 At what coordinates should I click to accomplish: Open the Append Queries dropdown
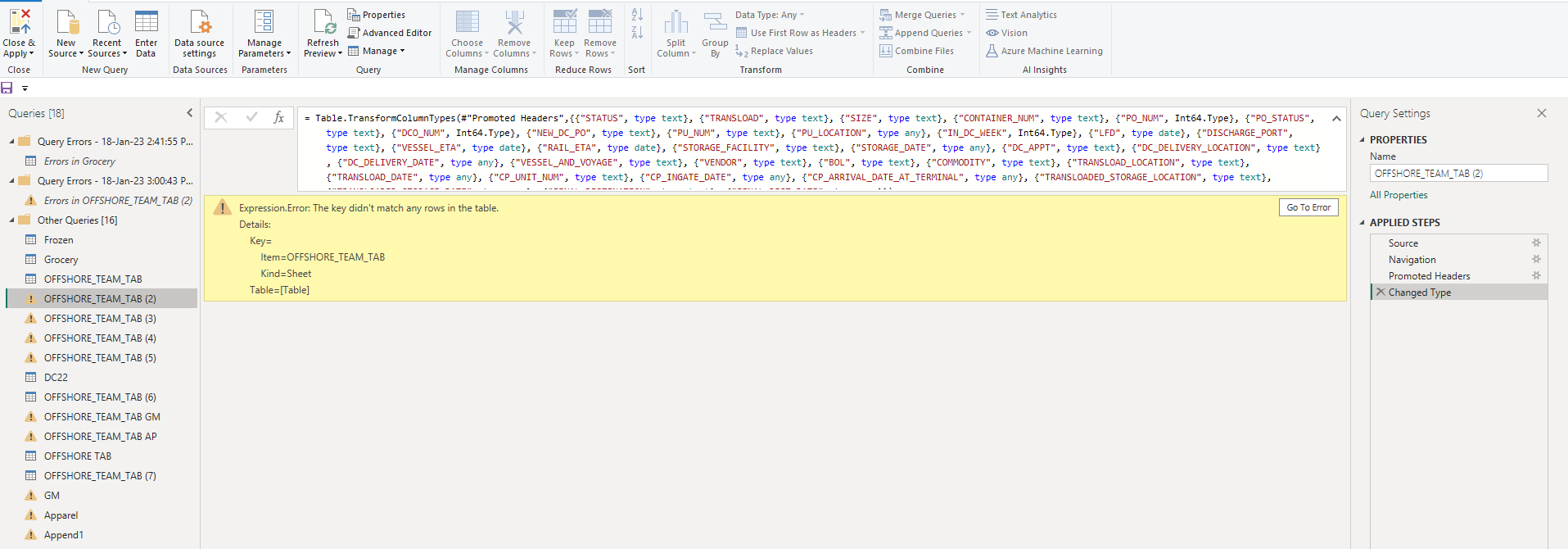(926, 33)
